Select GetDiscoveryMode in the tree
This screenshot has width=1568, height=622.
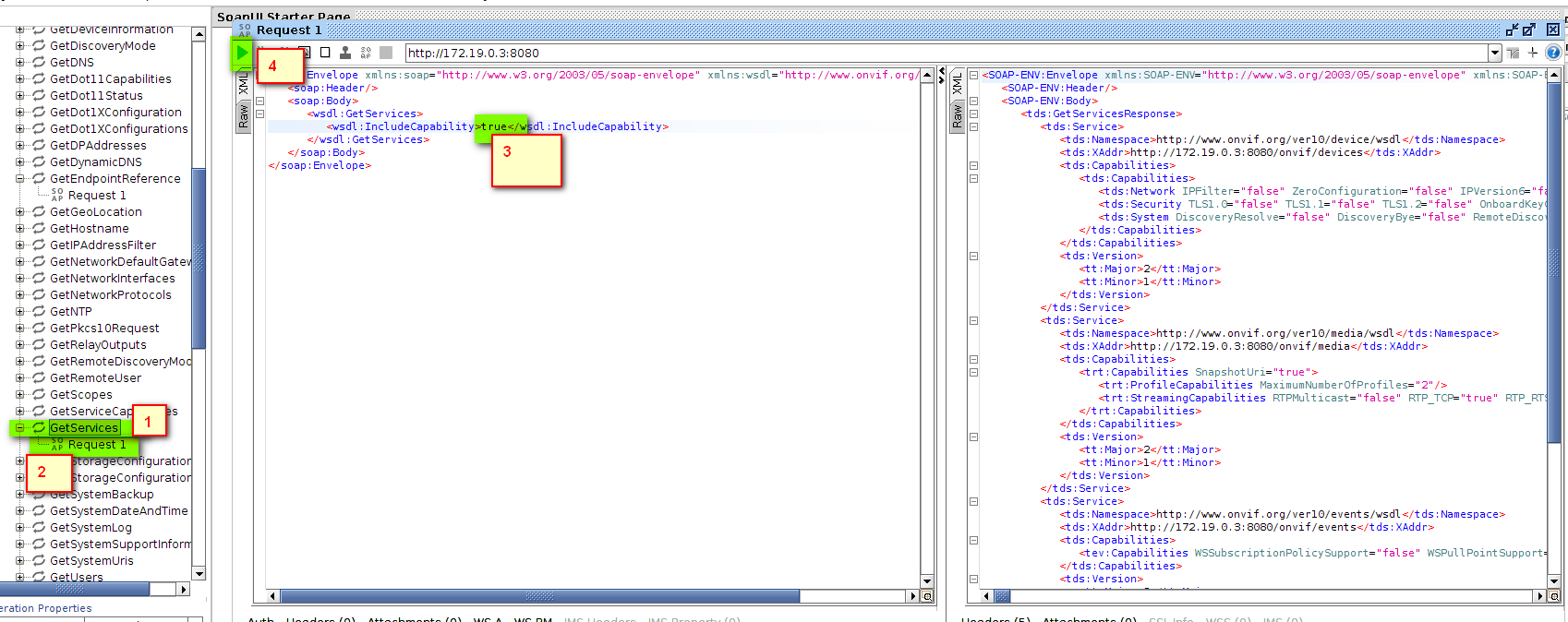(103, 46)
